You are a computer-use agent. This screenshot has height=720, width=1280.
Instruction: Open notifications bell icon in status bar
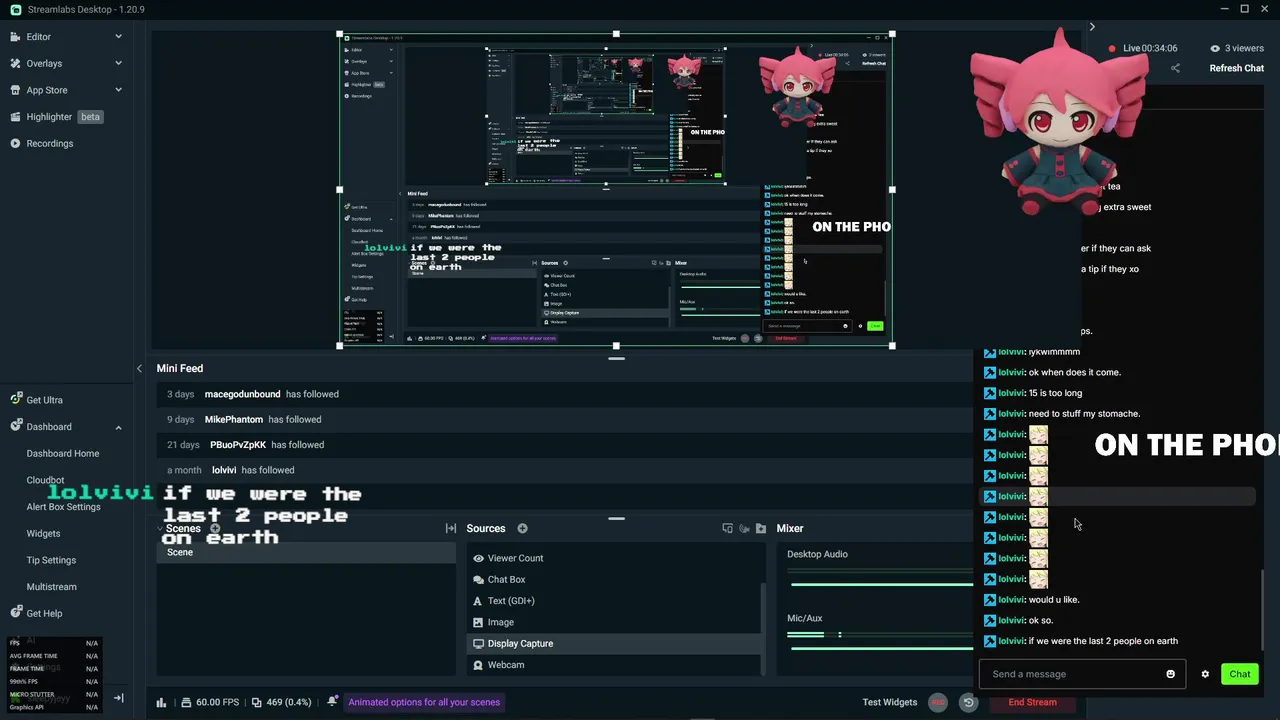tap(332, 702)
